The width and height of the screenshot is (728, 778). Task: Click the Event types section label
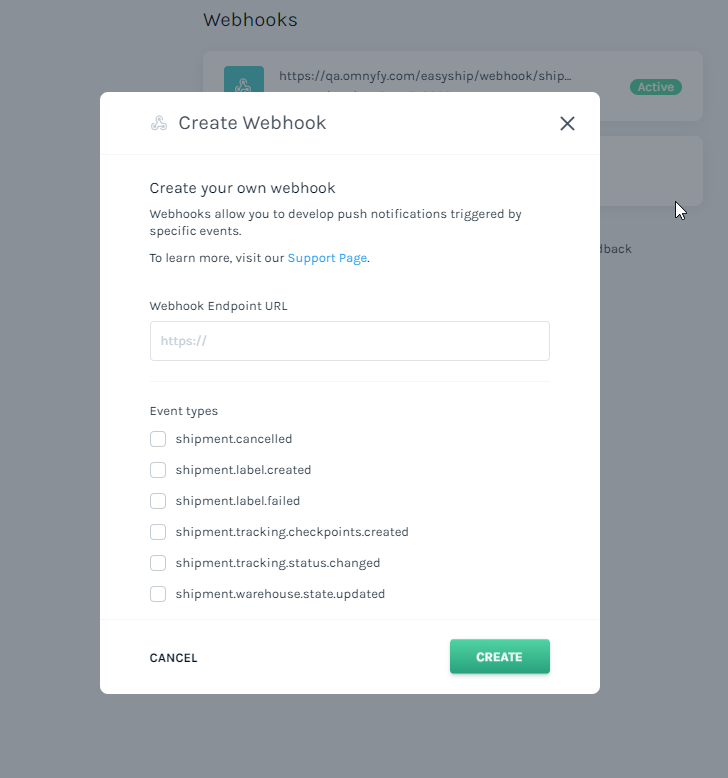[184, 411]
